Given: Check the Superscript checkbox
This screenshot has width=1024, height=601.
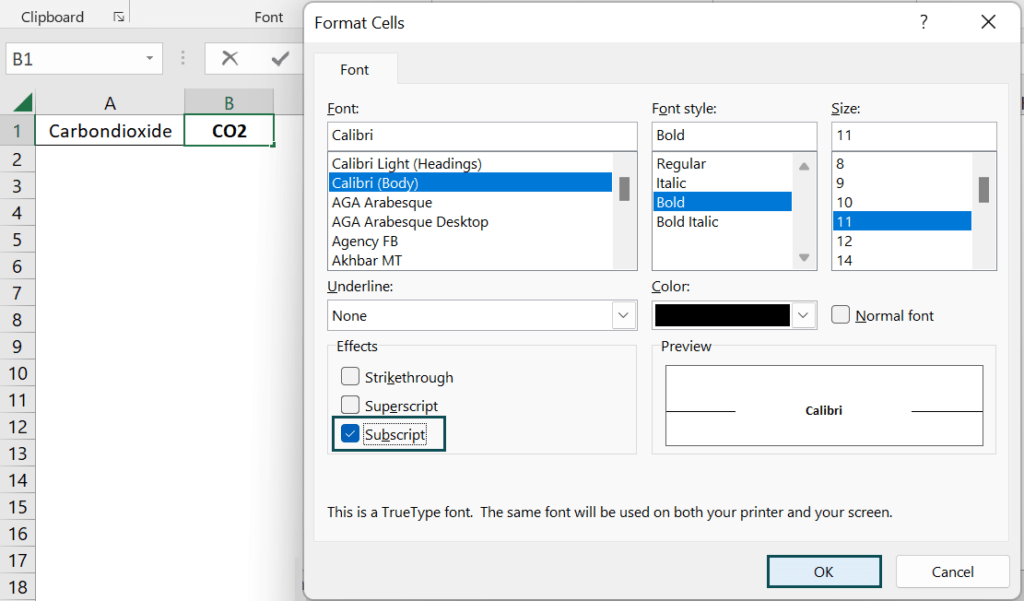Looking at the screenshot, I should point(350,405).
